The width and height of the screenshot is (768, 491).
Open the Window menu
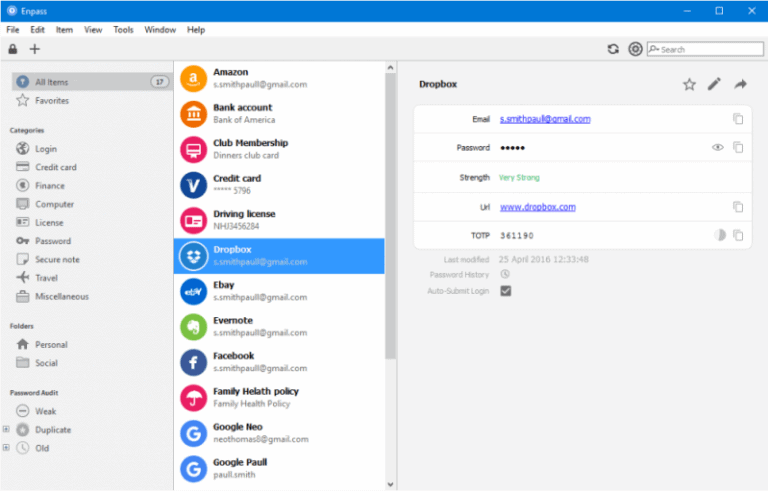[x=160, y=30]
